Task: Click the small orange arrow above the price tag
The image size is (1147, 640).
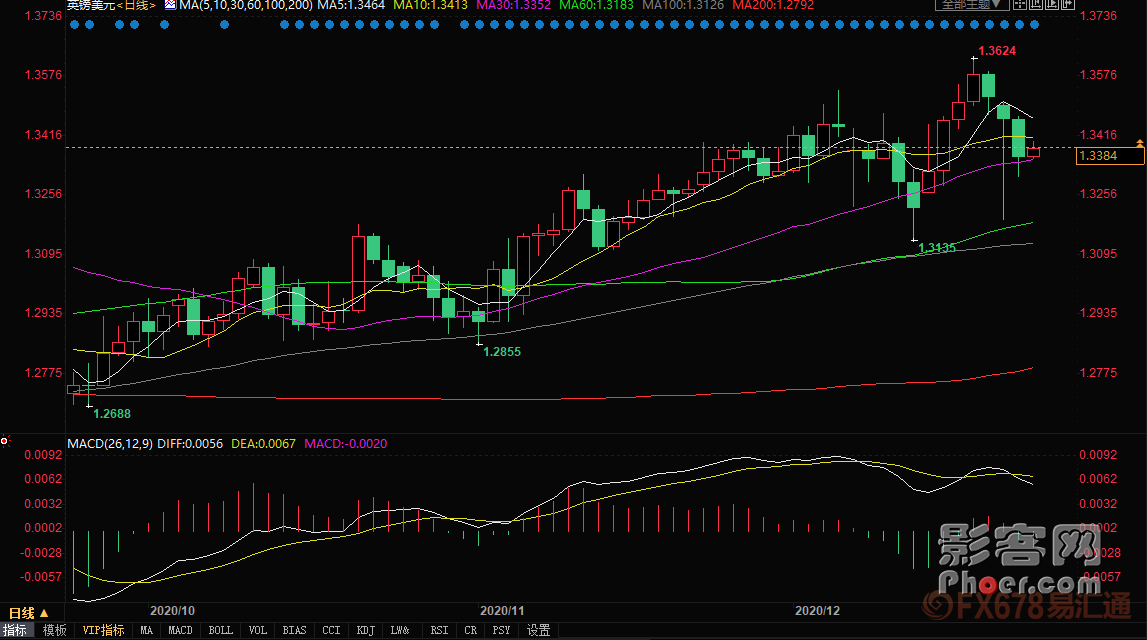Action: [1140, 143]
